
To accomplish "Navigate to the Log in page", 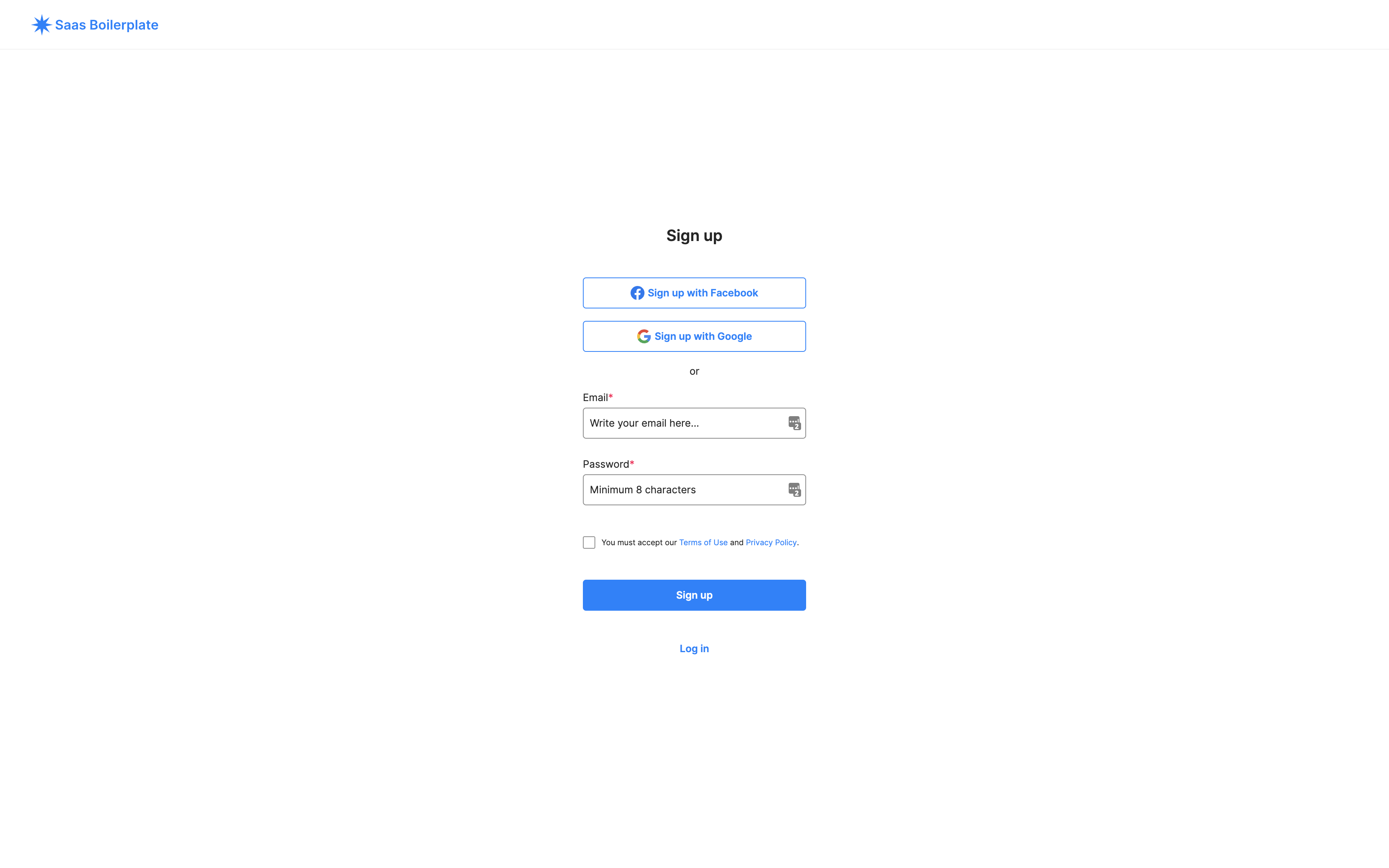I will click(694, 648).
